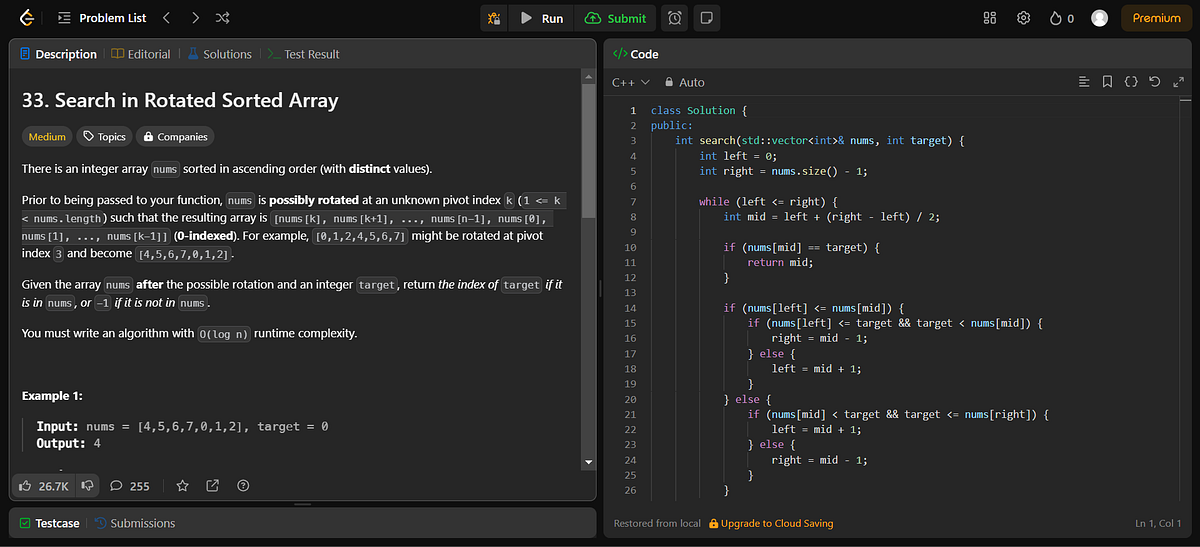
Task: Click 'Ln 1, Col 1' status text
Action: click(x=1160, y=523)
